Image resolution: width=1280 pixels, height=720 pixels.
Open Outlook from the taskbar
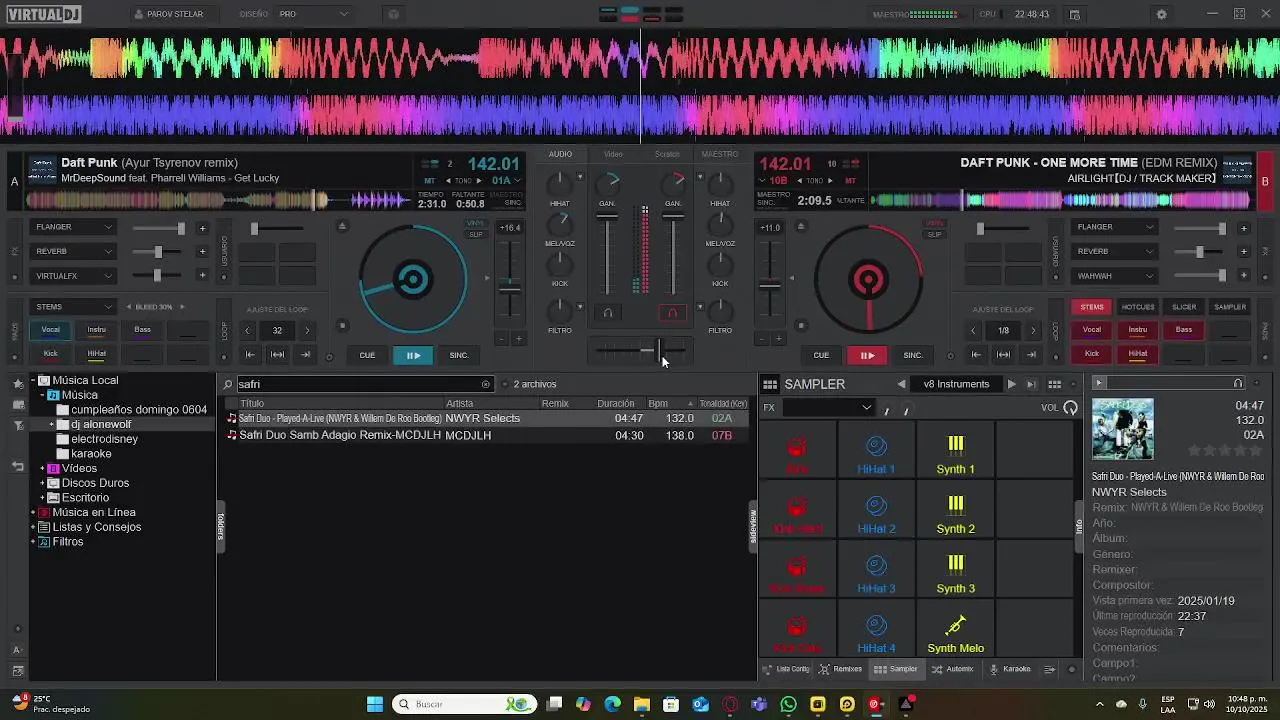(701, 704)
